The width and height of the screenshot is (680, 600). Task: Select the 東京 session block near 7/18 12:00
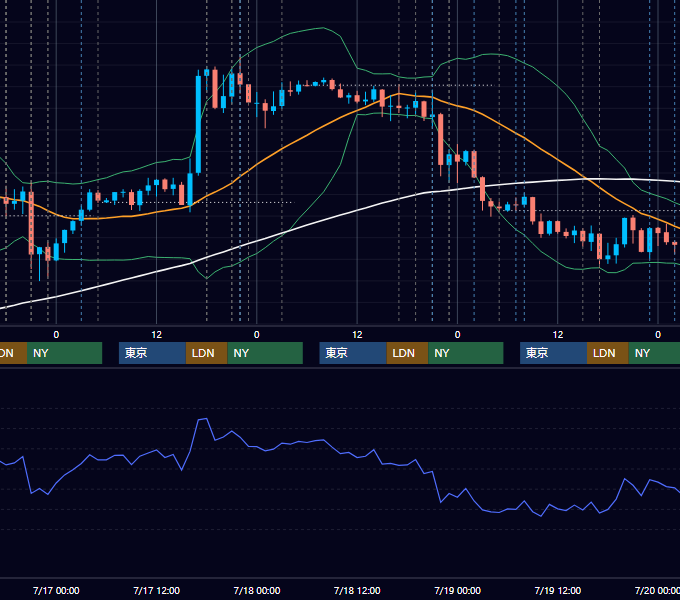click(x=353, y=353)
